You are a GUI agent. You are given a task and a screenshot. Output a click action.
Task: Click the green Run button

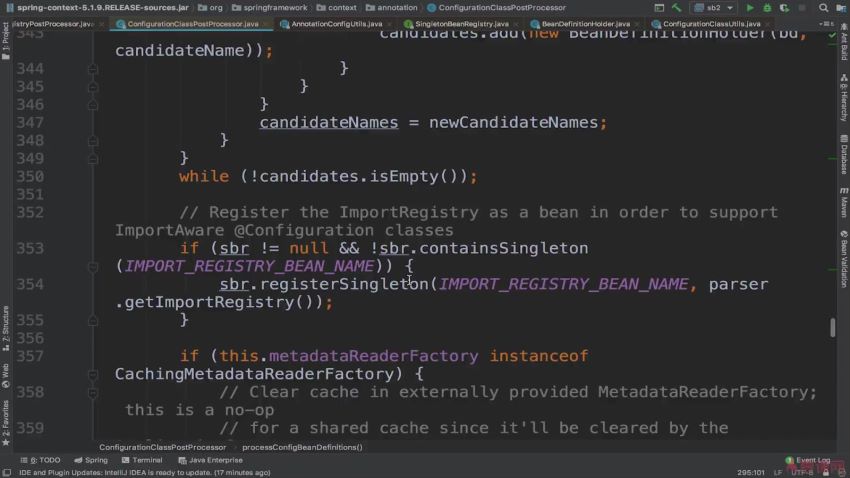tap(751, 7)
